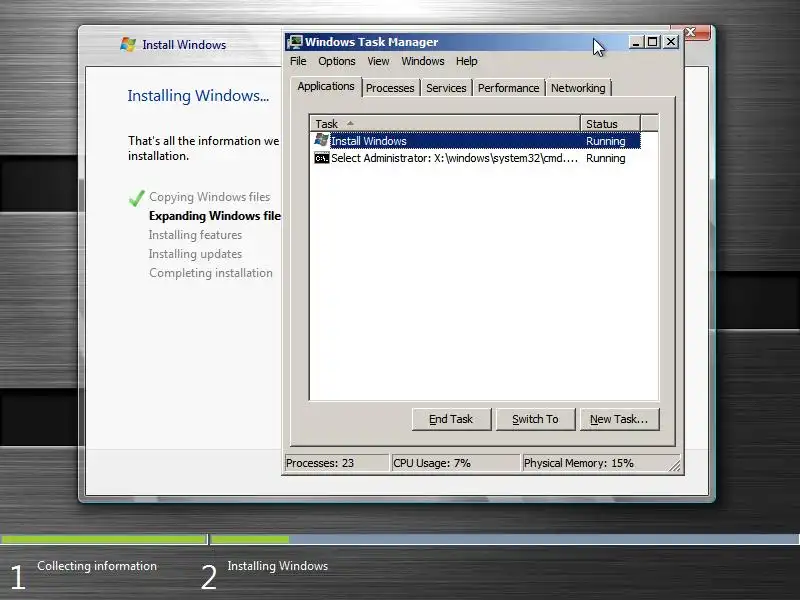Select the Administrator cmd.exe task row
Screen dimensions: 800x600
(x=476, y=158)
